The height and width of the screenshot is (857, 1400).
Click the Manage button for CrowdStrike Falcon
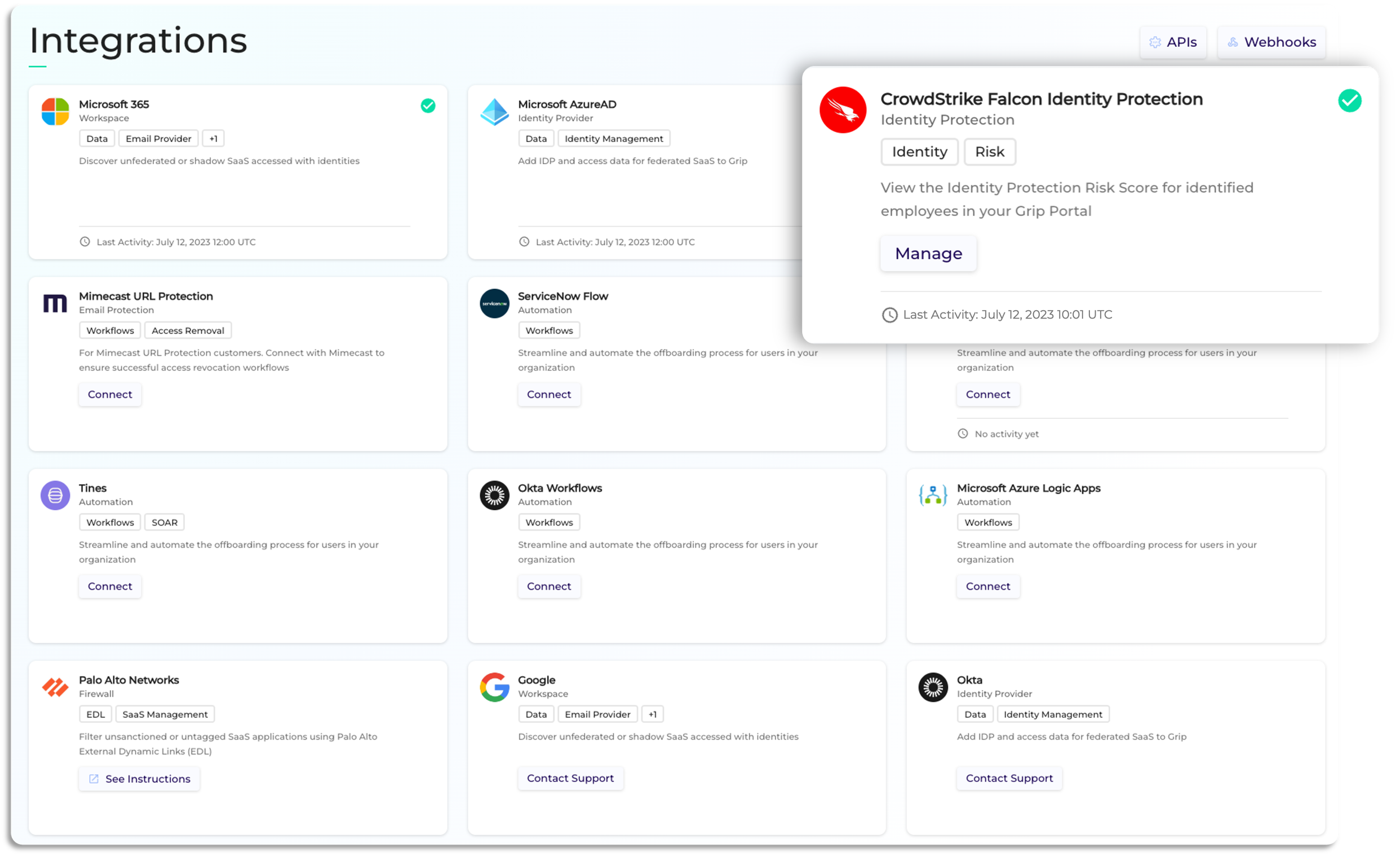click(x=928, y=254)
